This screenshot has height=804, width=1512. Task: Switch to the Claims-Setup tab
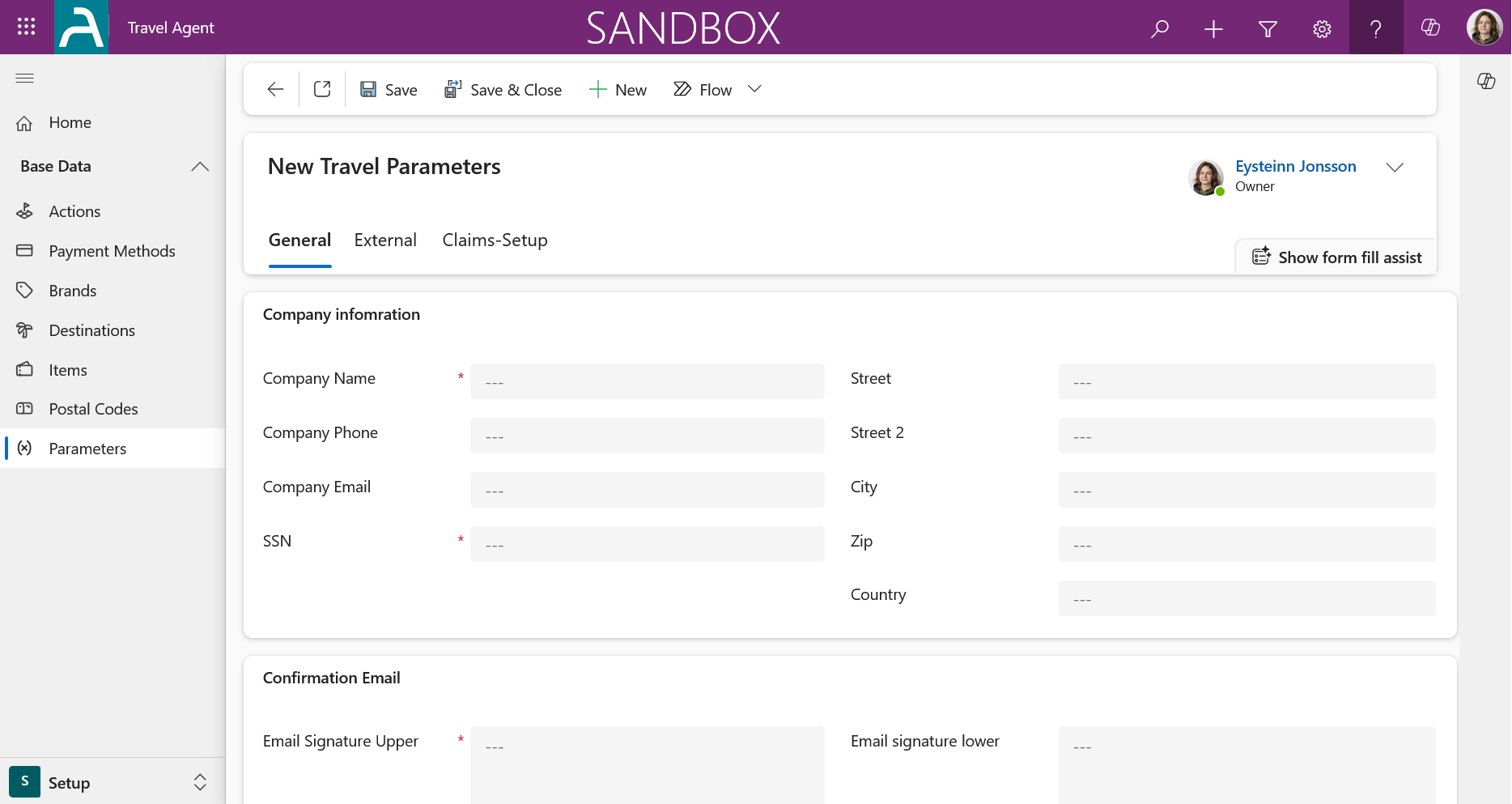tap(495, 240)
